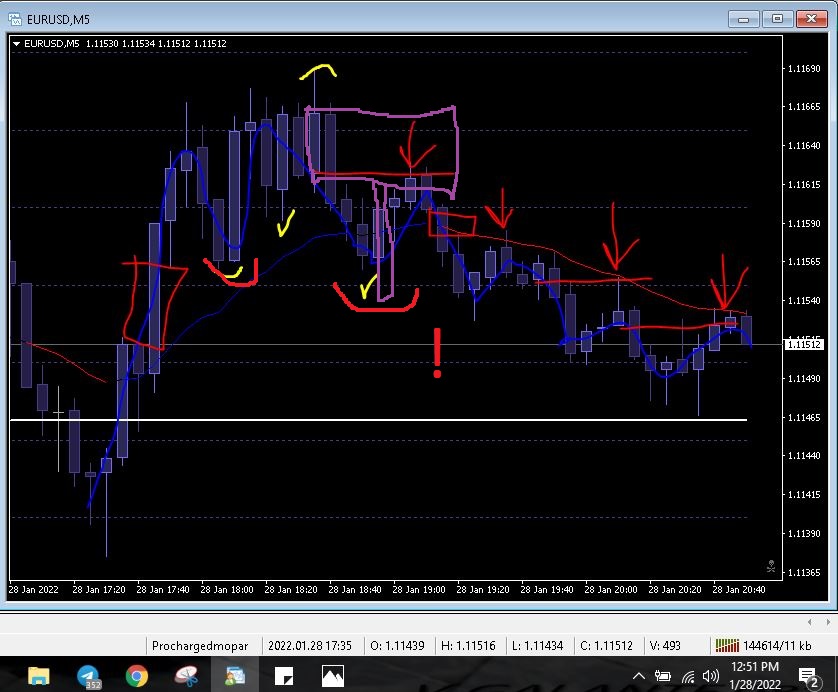Click the current price label 1.11512

point(804,344)
